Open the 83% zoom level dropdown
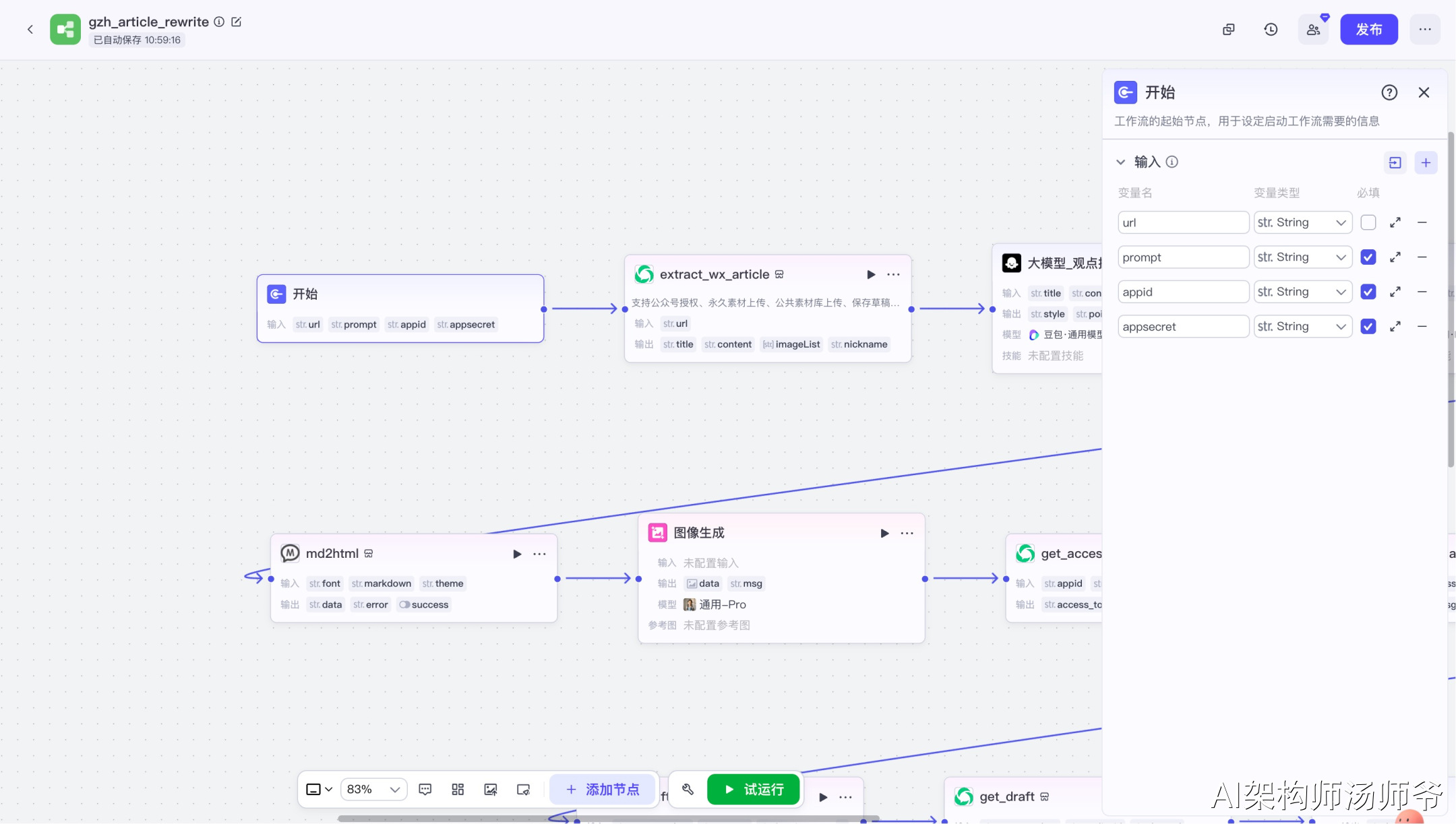The image size is (1456, 824). [x=374, y=789]
